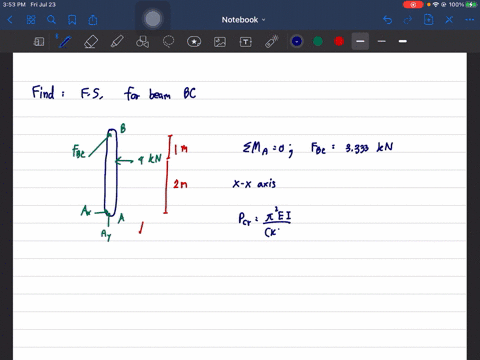Open the search magnifier
The height and width of the screenshot is (360, 480).
(x=51, y=20)
